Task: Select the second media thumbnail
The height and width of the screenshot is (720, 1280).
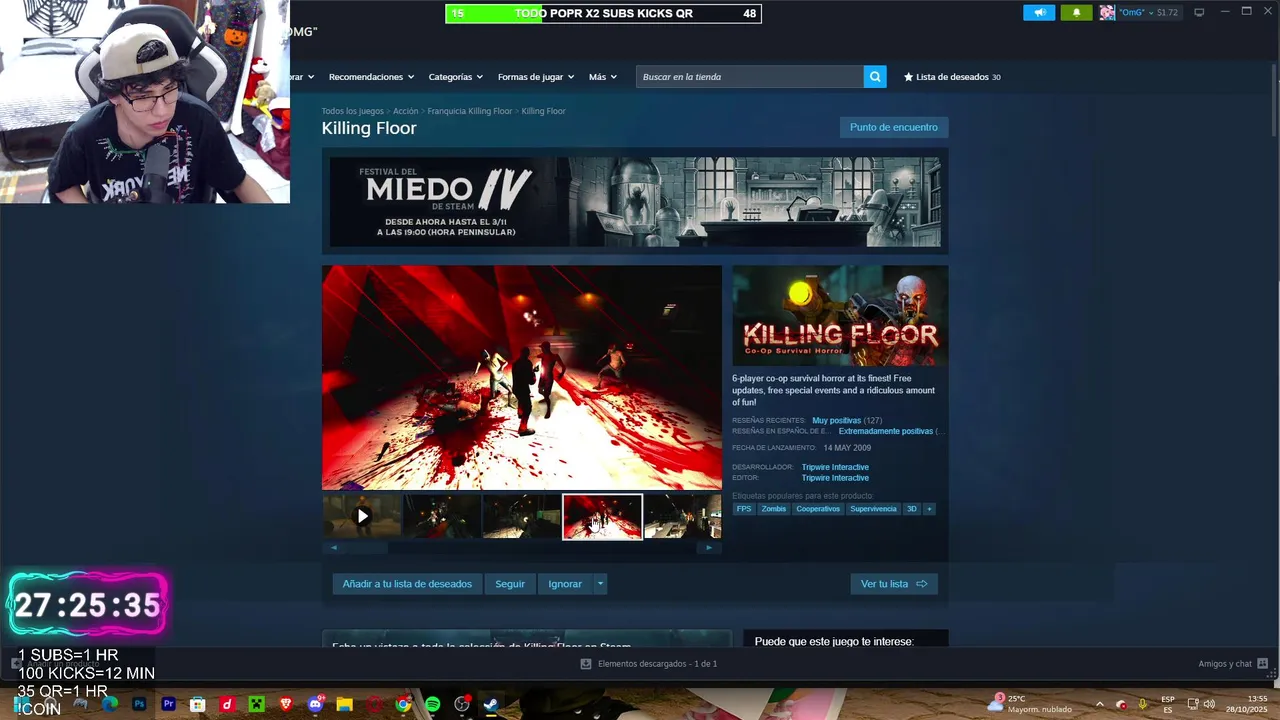Action: (441, 516)
